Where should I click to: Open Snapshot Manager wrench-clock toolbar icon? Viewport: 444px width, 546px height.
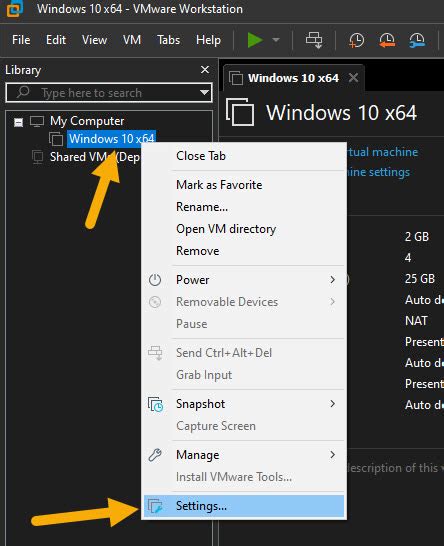[x=417, y=40]
